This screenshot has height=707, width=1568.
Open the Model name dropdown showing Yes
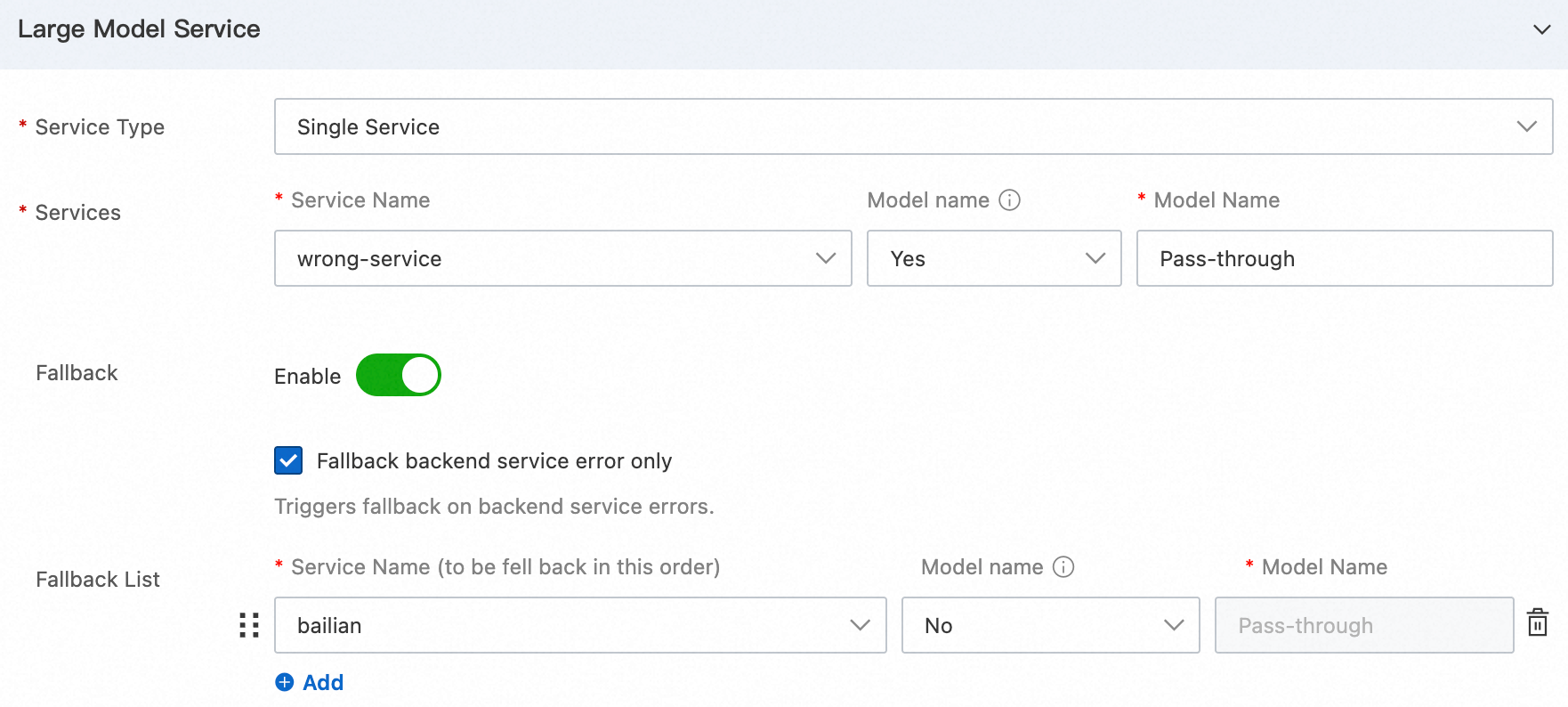coord(994,258)
